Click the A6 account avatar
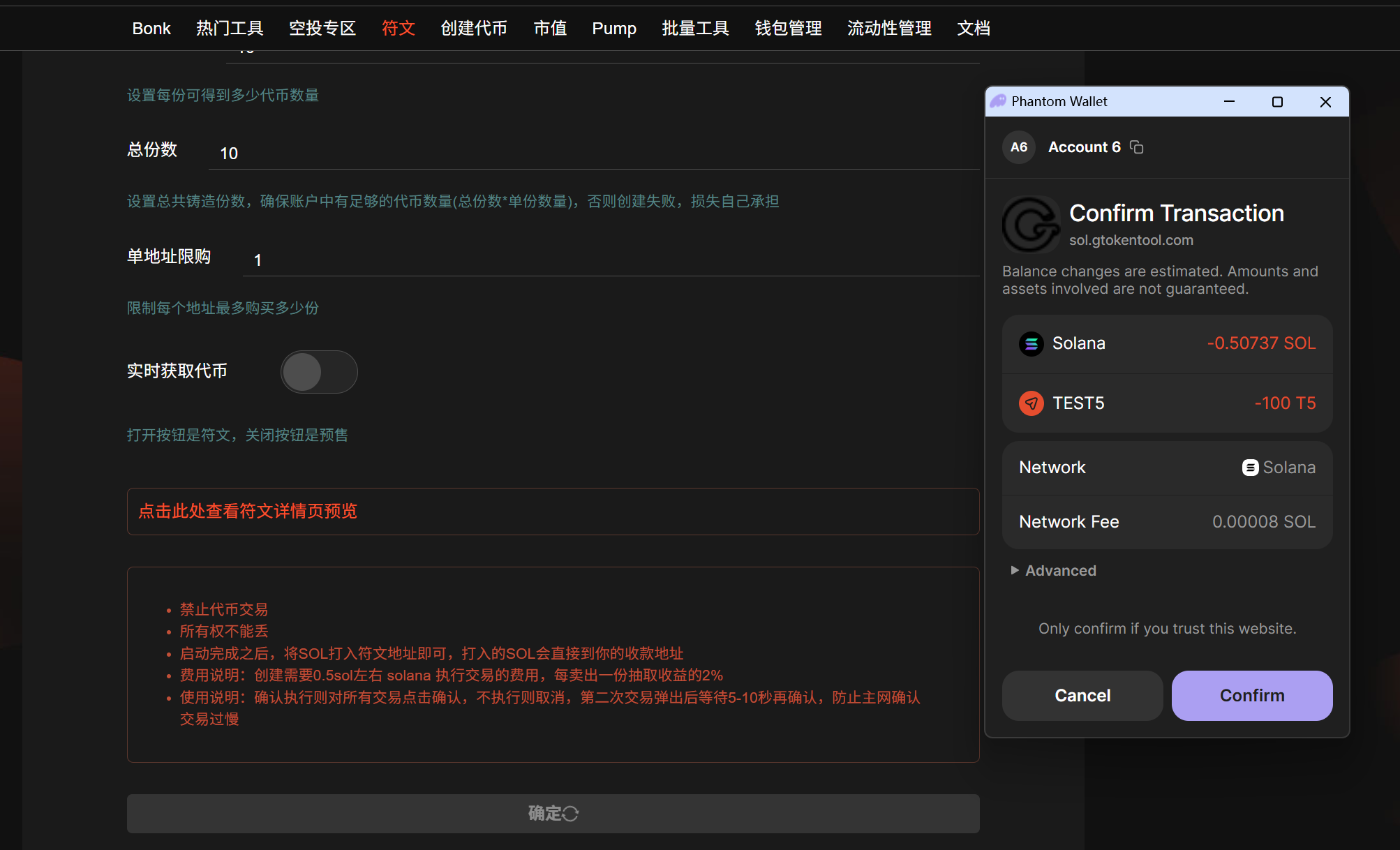The width and height of the screenshot is (1400, 850). point(1019,147)
